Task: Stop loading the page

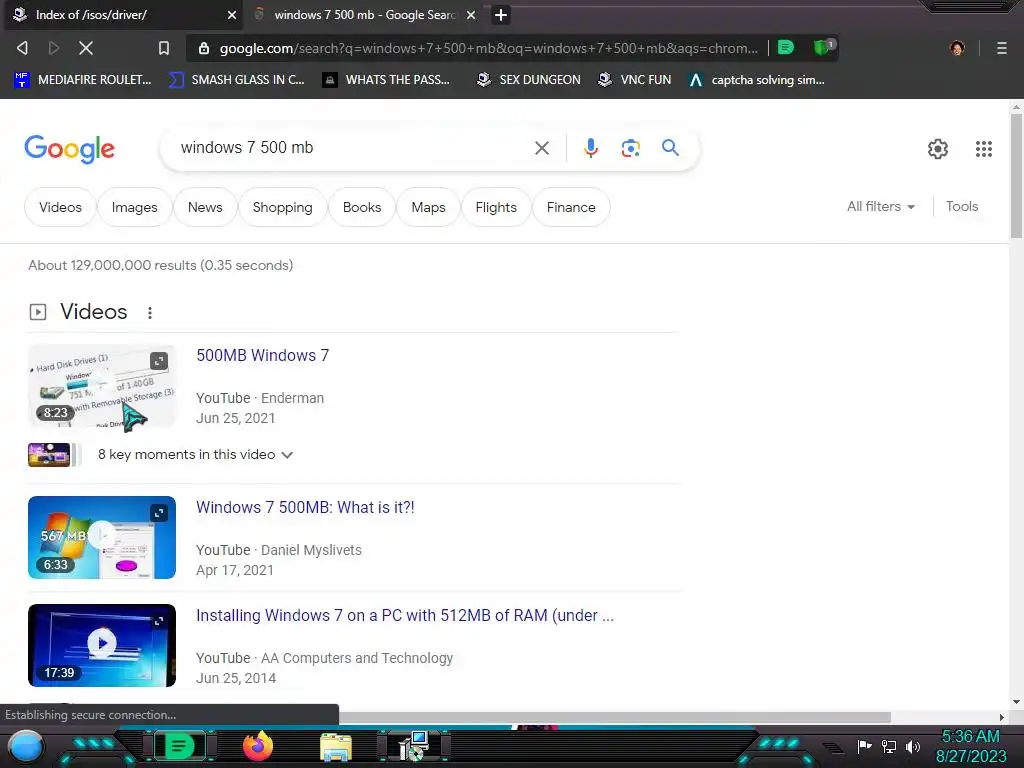Action: click(86, 48)
